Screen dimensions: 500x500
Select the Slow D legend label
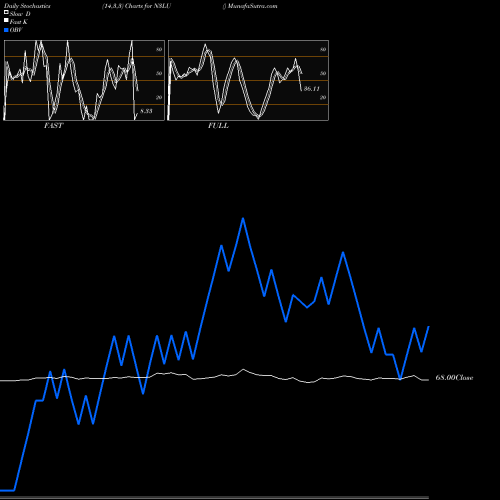(20, 14)
